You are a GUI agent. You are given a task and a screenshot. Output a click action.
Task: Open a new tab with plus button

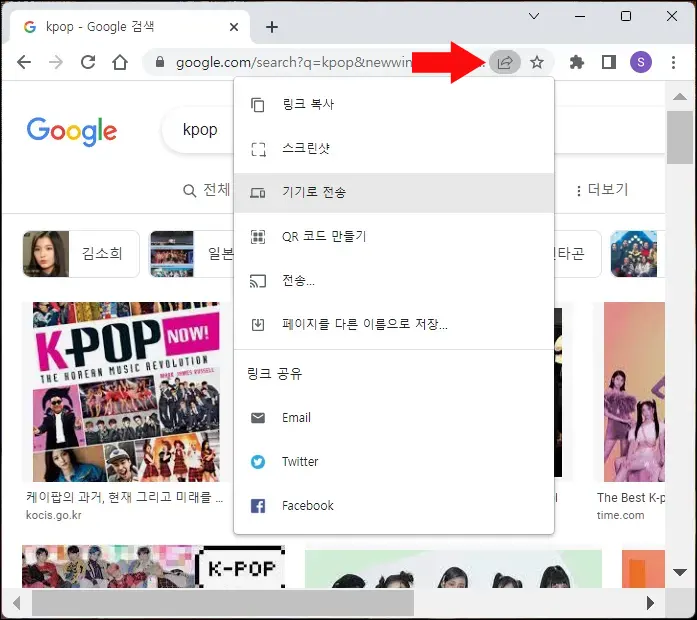coord(272,27)
